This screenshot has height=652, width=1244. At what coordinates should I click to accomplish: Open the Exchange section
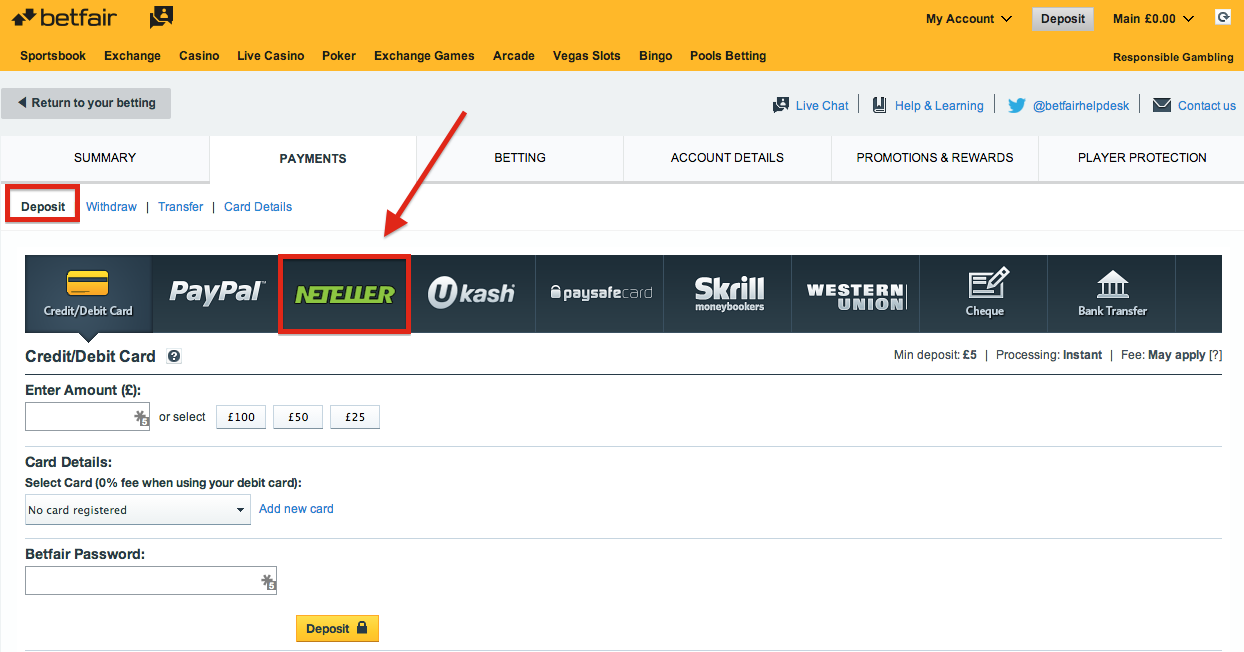click(x=132, y=56)
